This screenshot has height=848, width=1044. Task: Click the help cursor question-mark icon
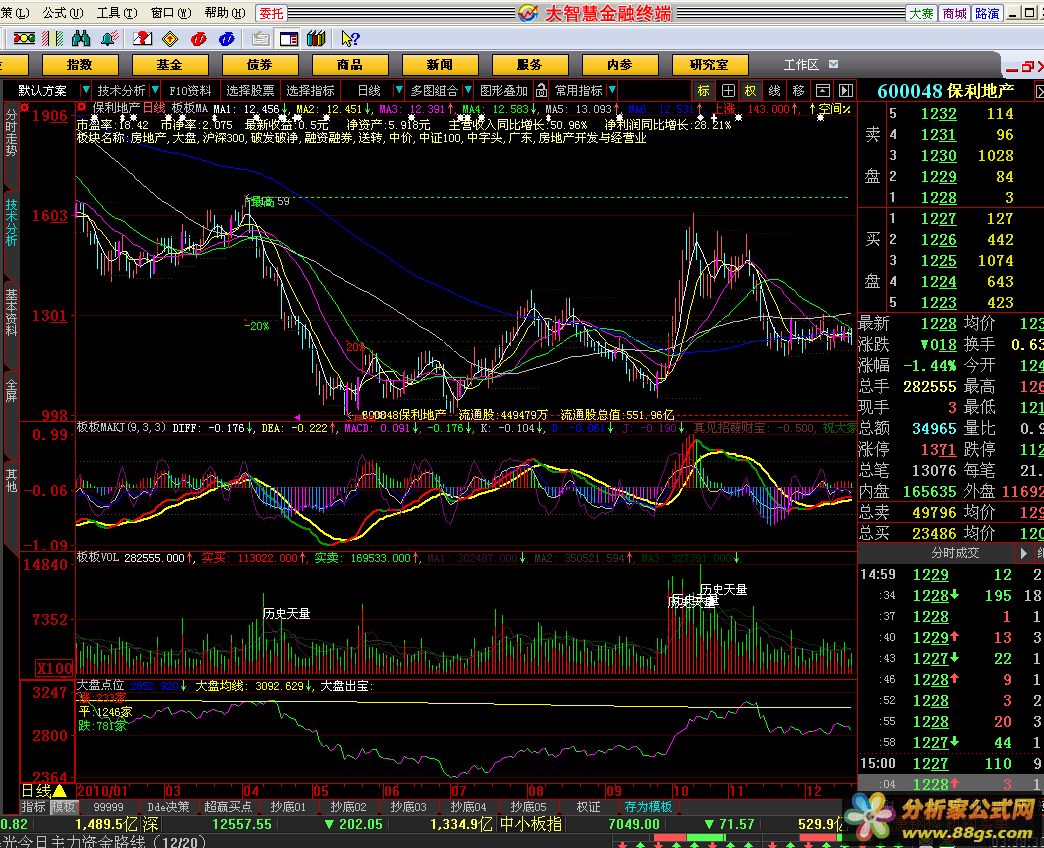(x=350, y=39)
